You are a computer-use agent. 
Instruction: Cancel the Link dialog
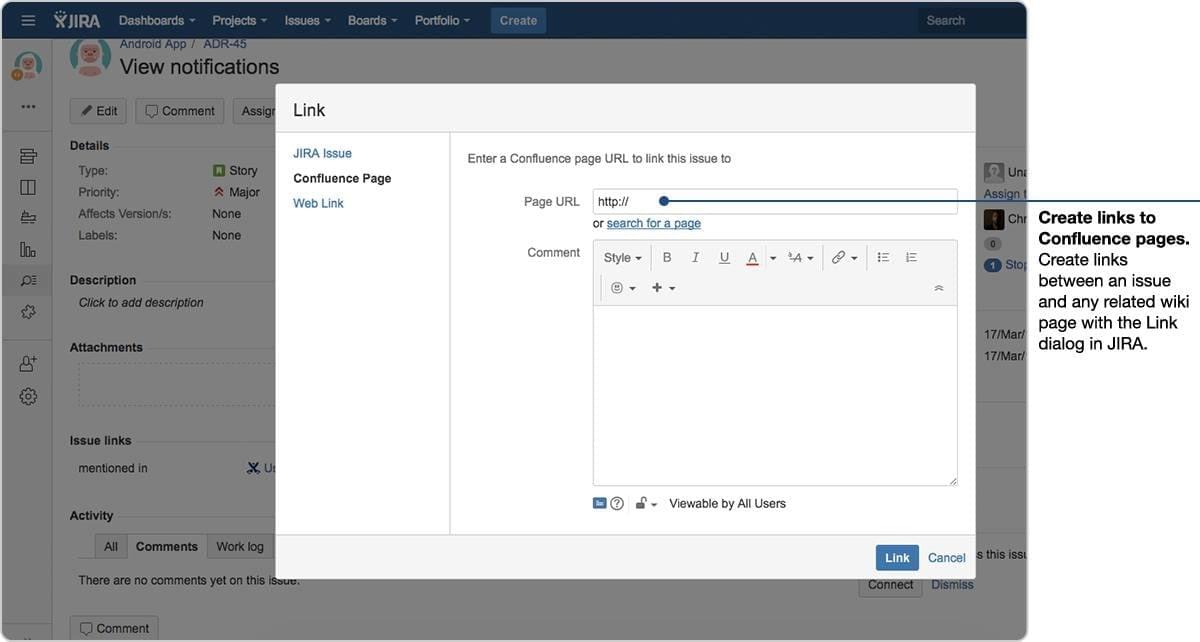point(947,558)
